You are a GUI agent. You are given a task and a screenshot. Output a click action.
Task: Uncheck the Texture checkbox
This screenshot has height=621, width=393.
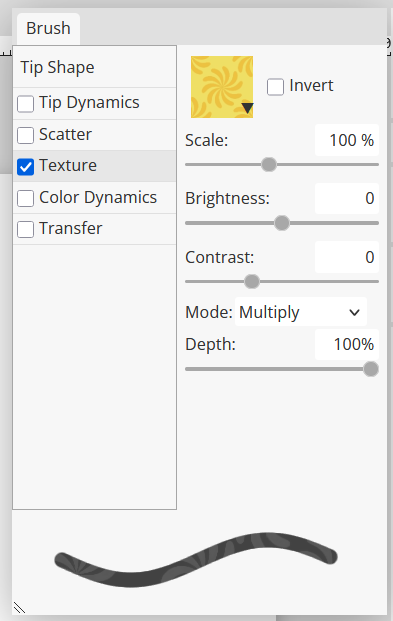pos(25,167)
